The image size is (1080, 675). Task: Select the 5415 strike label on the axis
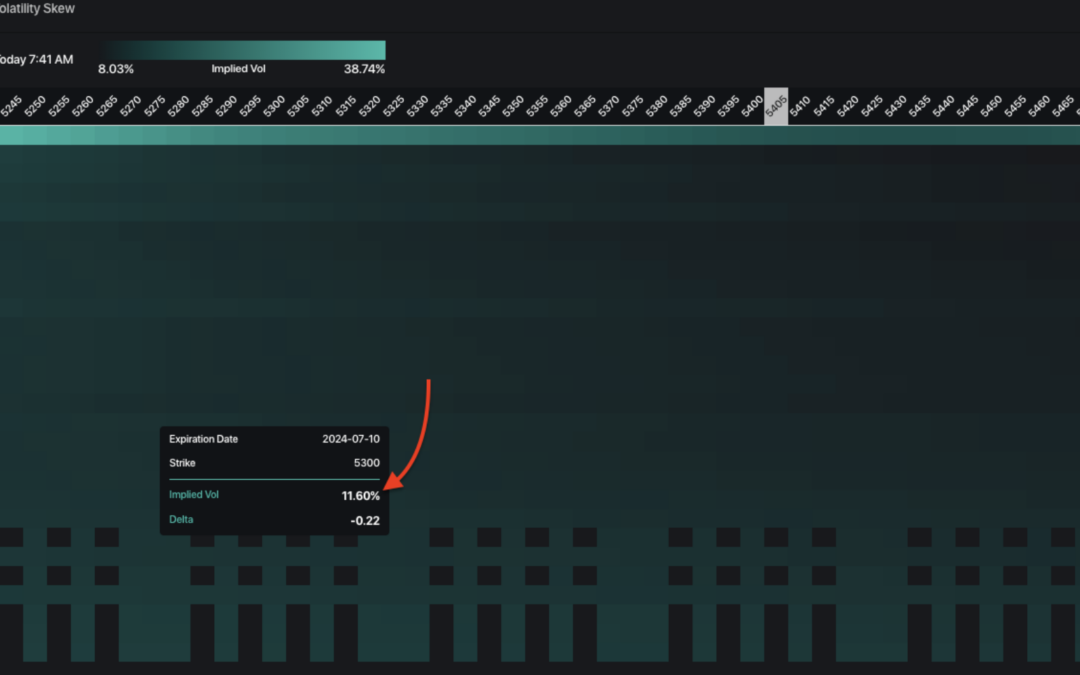[x=823, y=106]
